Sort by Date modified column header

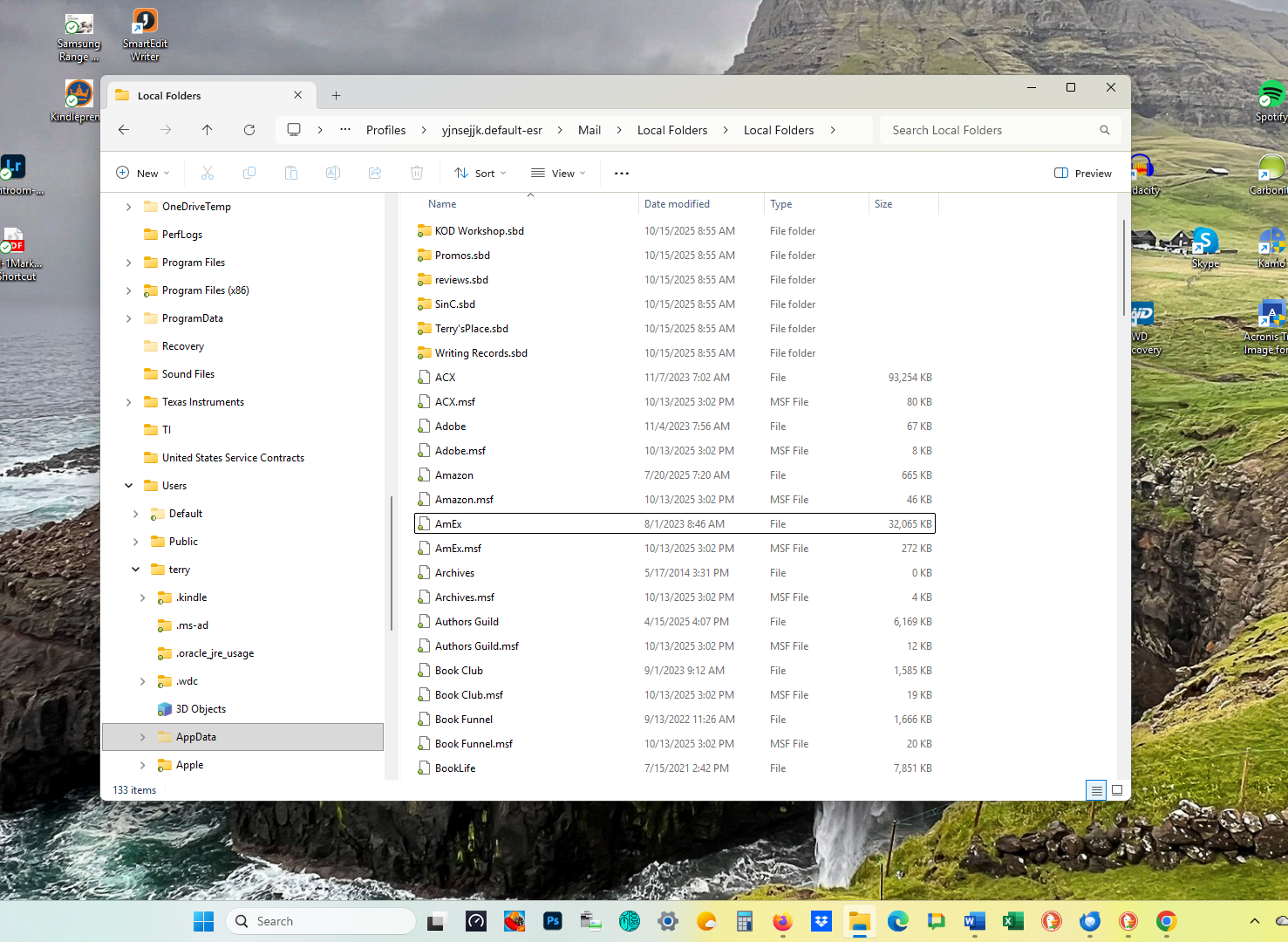click(x=677, y=204)
